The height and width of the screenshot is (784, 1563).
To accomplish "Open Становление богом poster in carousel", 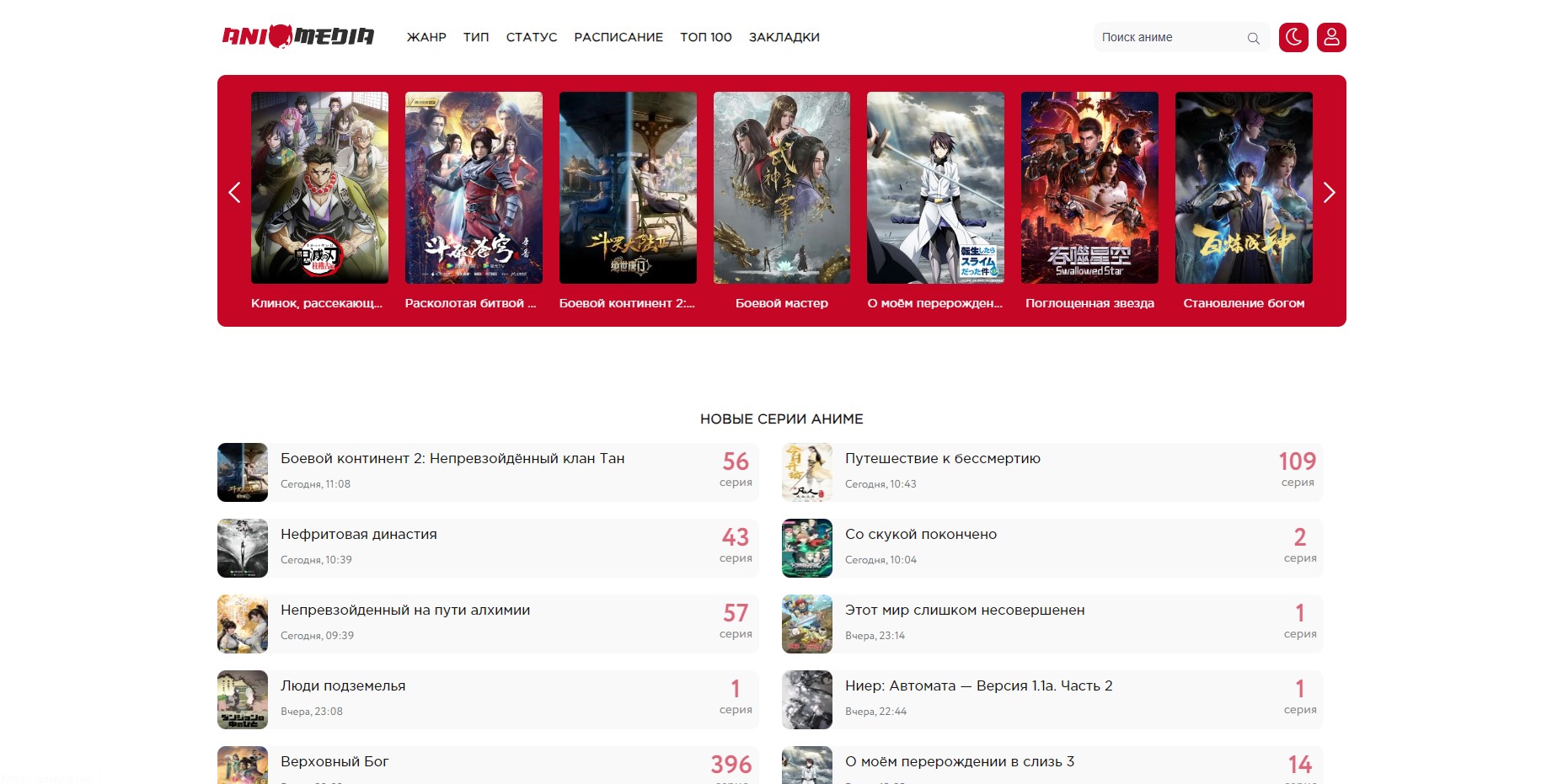I will point(1244,188).
